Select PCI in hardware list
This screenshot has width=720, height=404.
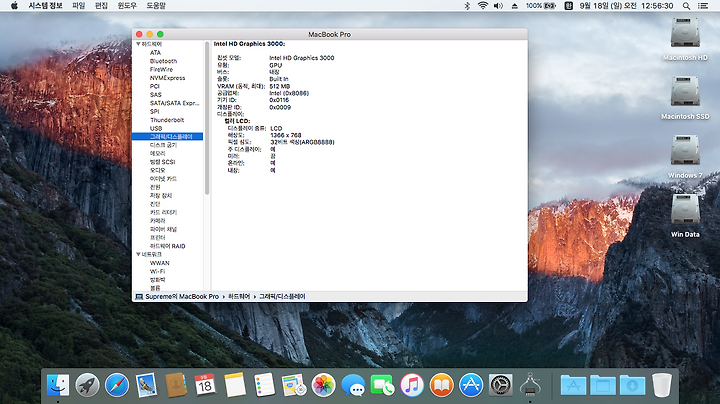tap(155, 86)
